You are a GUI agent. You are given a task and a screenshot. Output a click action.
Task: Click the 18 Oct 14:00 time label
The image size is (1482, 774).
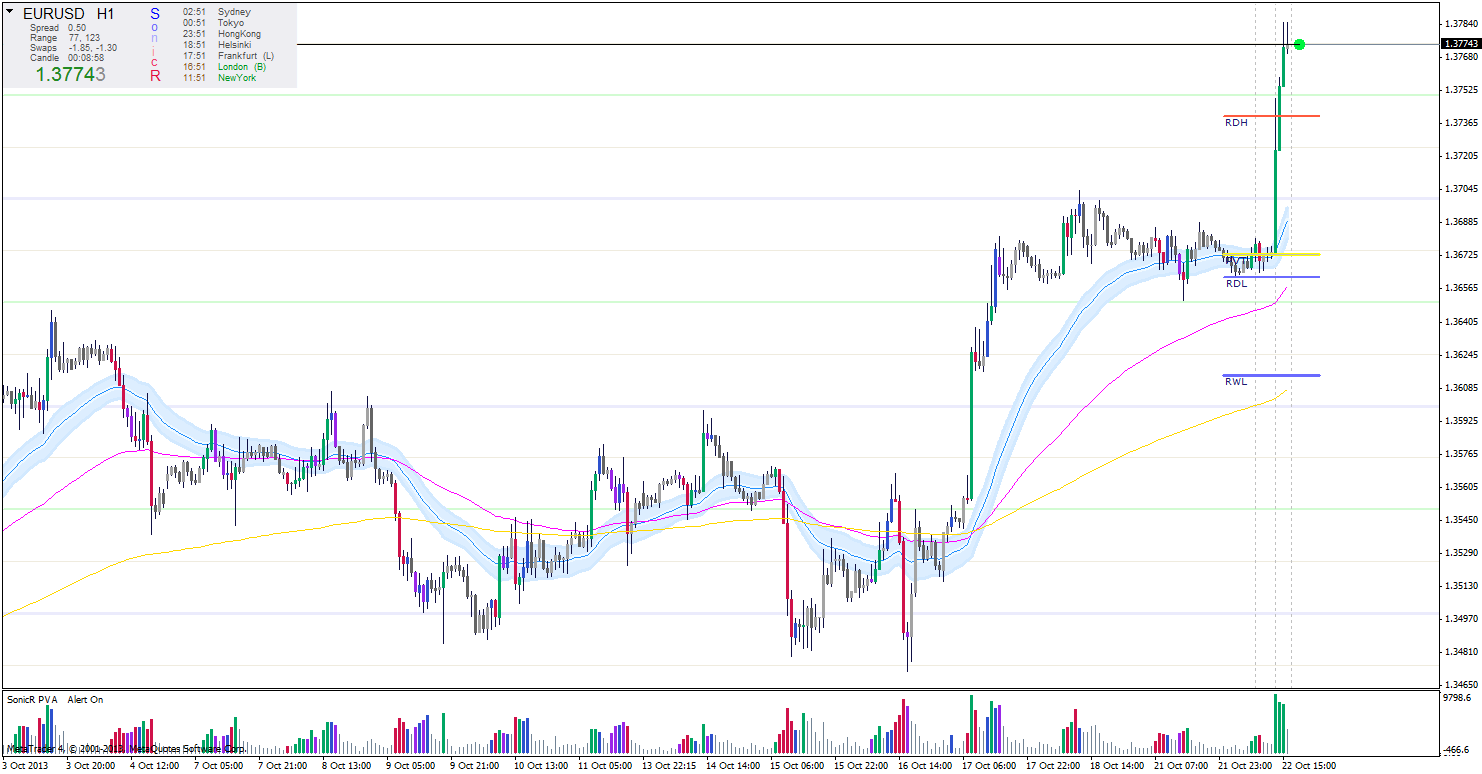tap(1117, 765)
